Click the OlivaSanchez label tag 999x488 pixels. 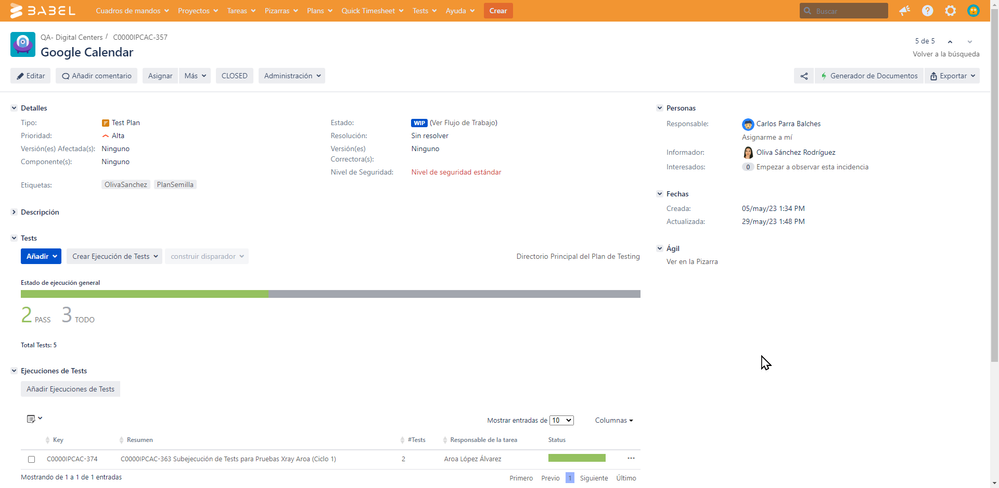(126, 185)
